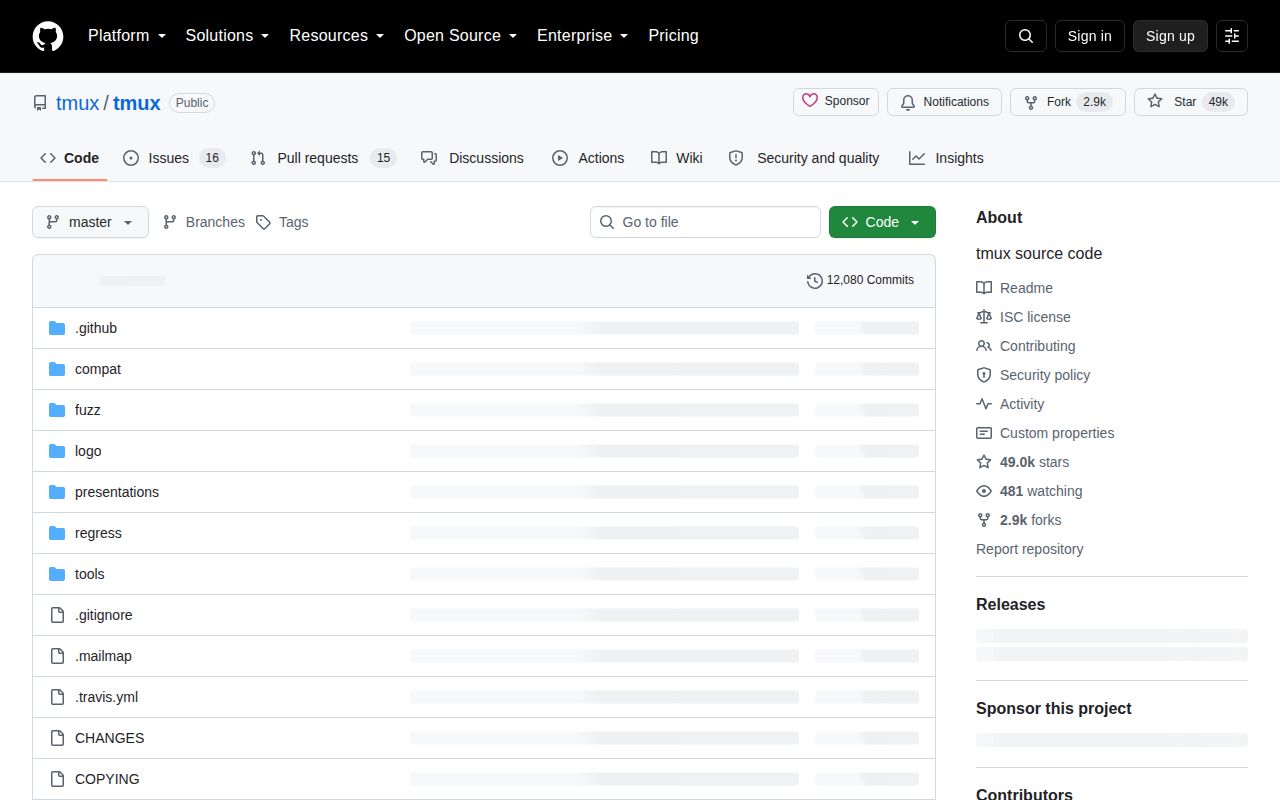Open the Actions tab

pyautogui.click(x=588, y=158)
